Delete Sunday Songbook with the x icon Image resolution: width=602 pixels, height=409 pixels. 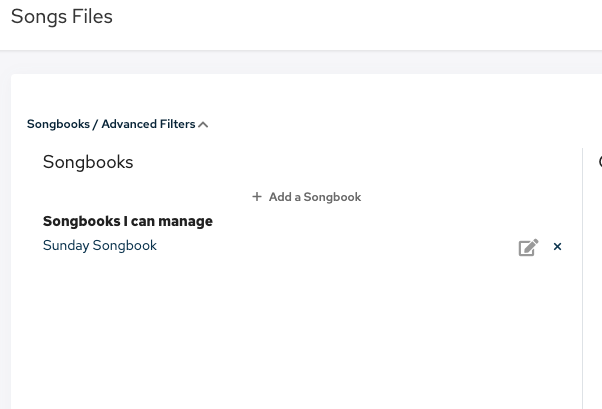[x=558, y=247]
